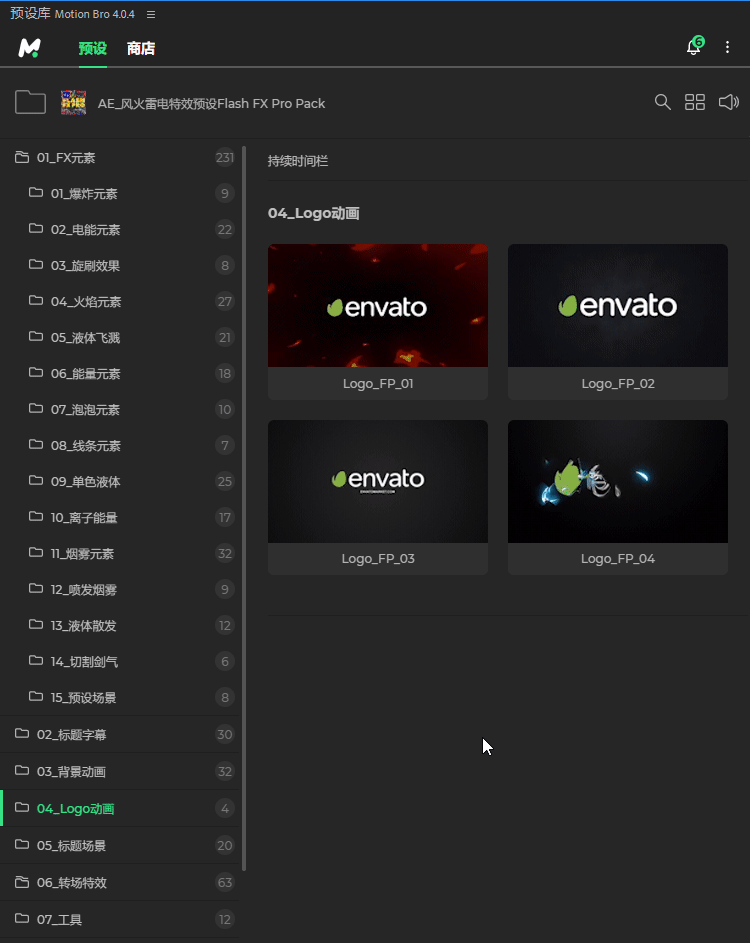
Task: Open the notifications bell icon
Action: coord(694,46)
